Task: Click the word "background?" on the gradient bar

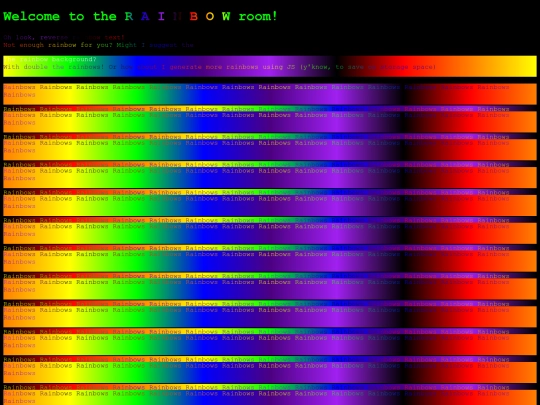Action: (74, 59)
